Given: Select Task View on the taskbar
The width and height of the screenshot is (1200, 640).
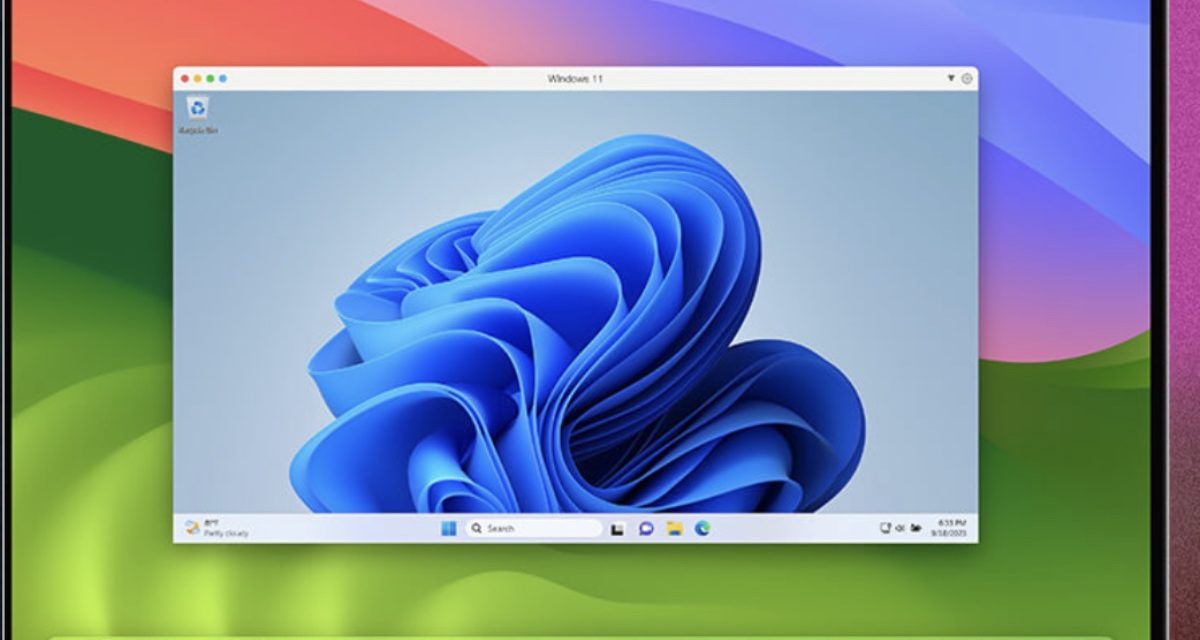Looking at the screenshot, I should click(616, 527).
